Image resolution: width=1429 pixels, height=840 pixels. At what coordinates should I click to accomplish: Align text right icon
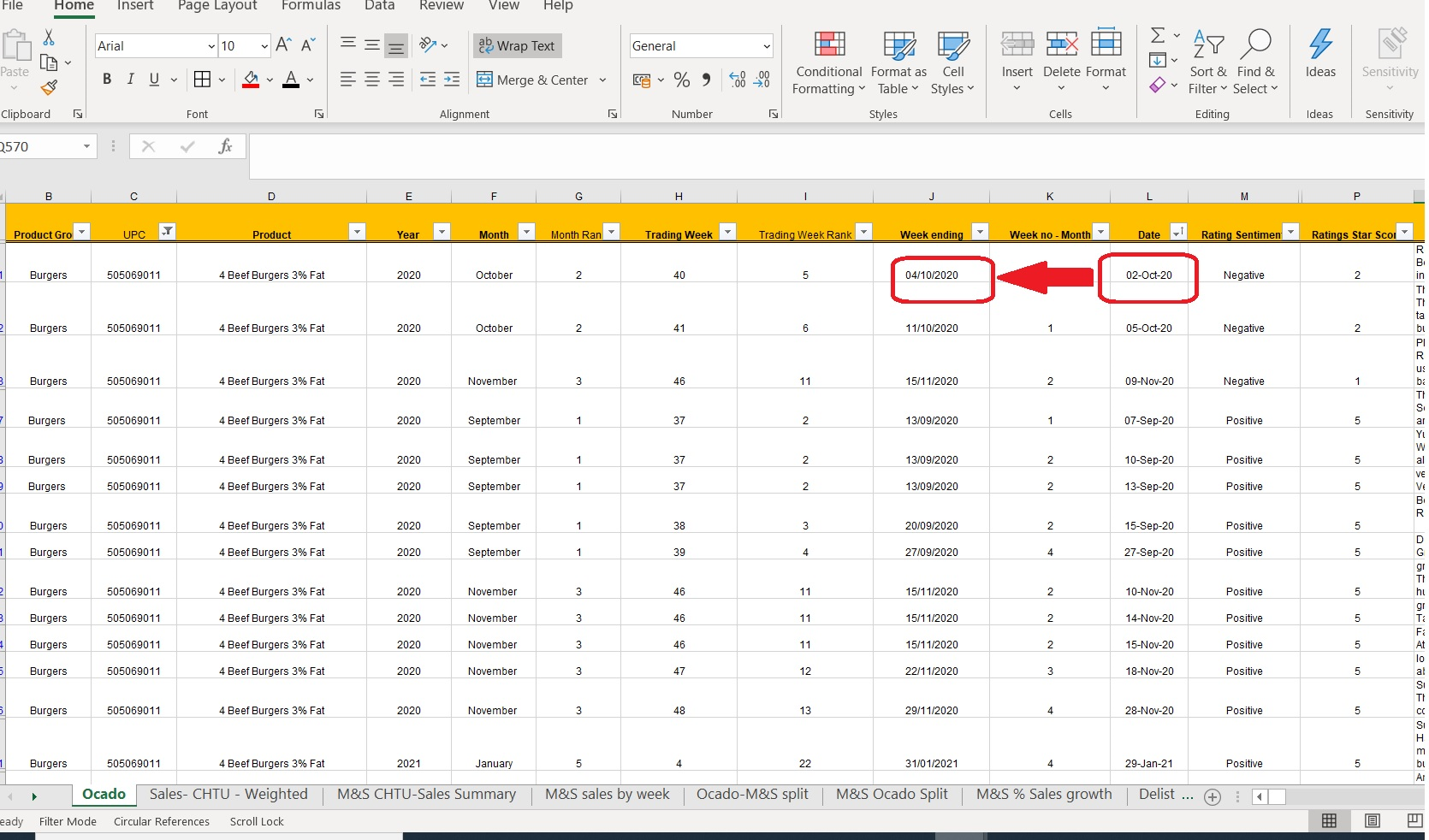pyautogui.click(x=396, y=80)
